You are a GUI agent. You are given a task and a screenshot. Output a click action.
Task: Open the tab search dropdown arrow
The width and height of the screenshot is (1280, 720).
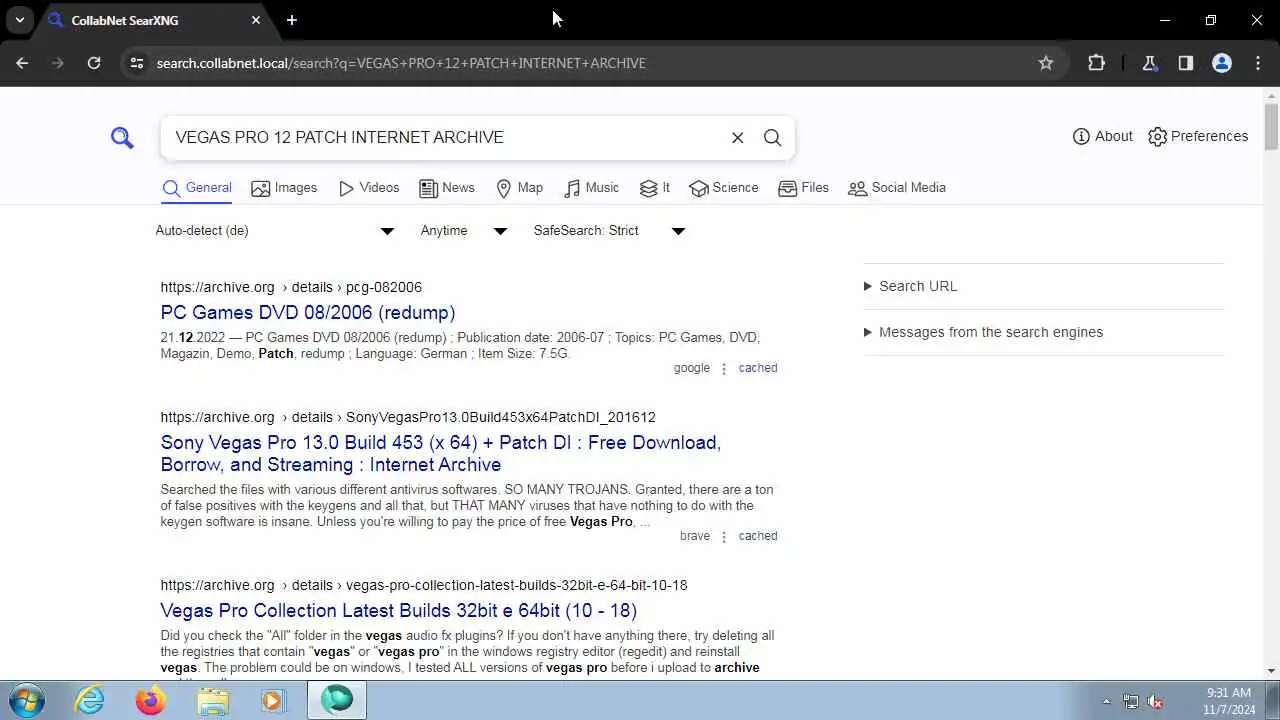[19, 20]
